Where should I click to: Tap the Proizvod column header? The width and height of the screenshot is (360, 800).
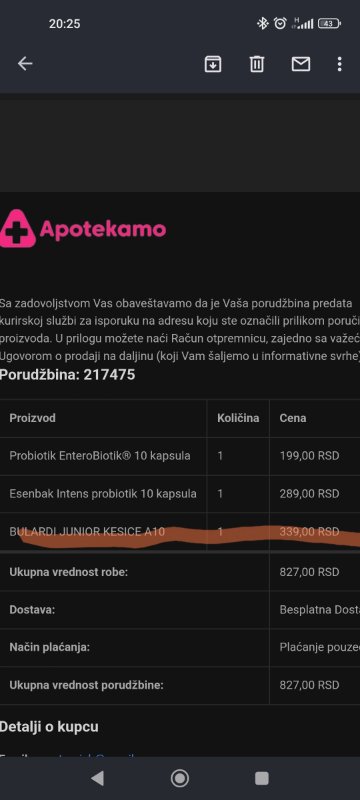pos(33,418)
